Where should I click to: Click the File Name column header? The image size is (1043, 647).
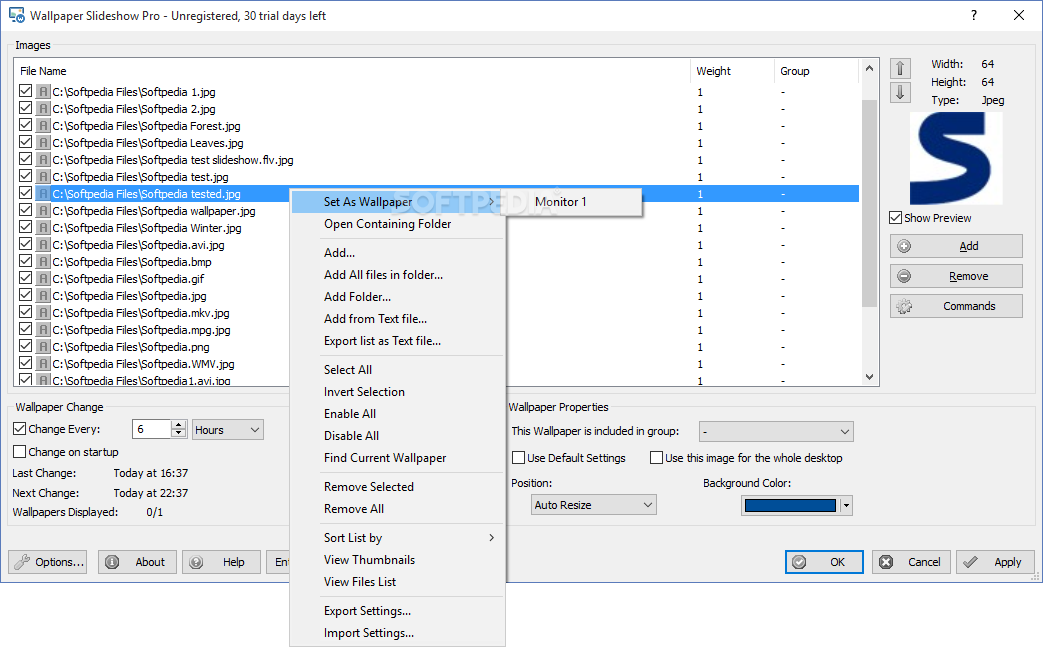click(x=353, y=70)
